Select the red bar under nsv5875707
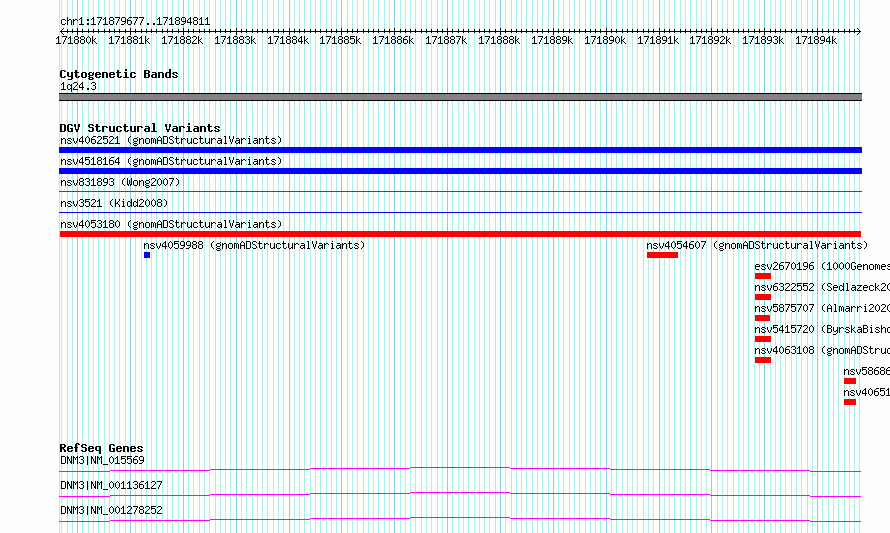 (762, 318)
